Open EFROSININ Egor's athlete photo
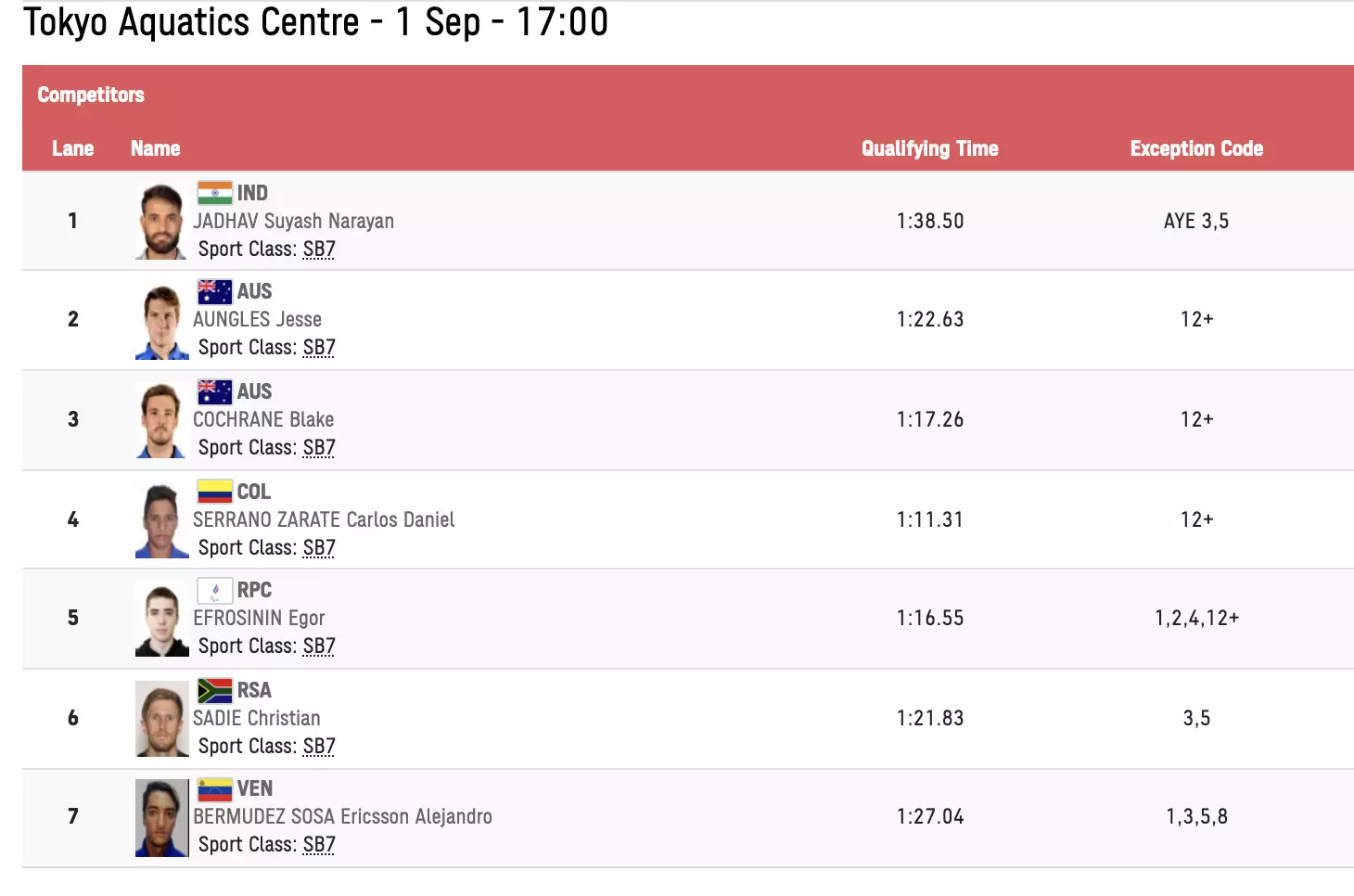The width and height of the screenshot is (1354, 896). (x=161, y=620)
